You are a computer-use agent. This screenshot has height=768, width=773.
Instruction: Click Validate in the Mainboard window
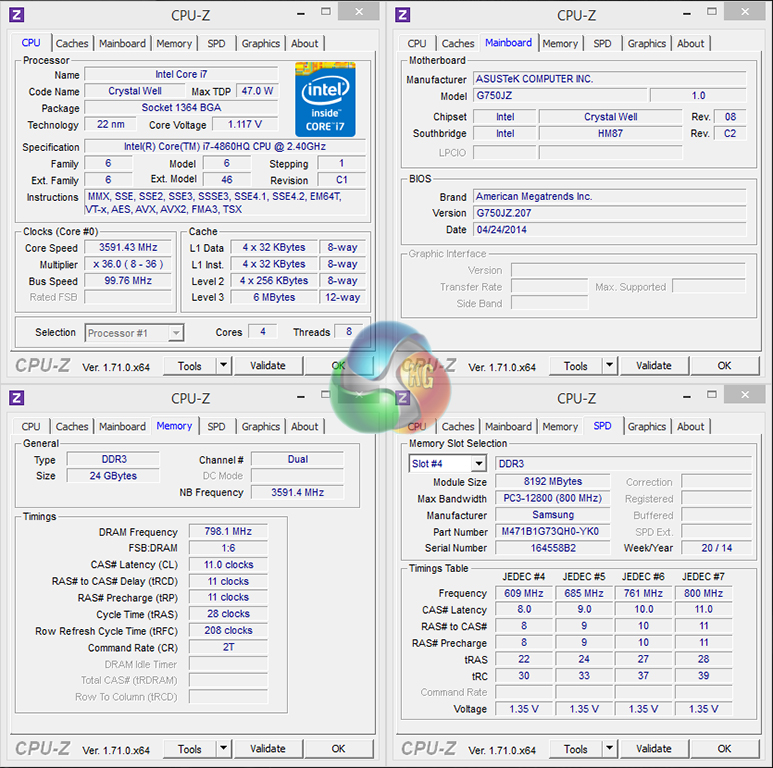(653, 366)
